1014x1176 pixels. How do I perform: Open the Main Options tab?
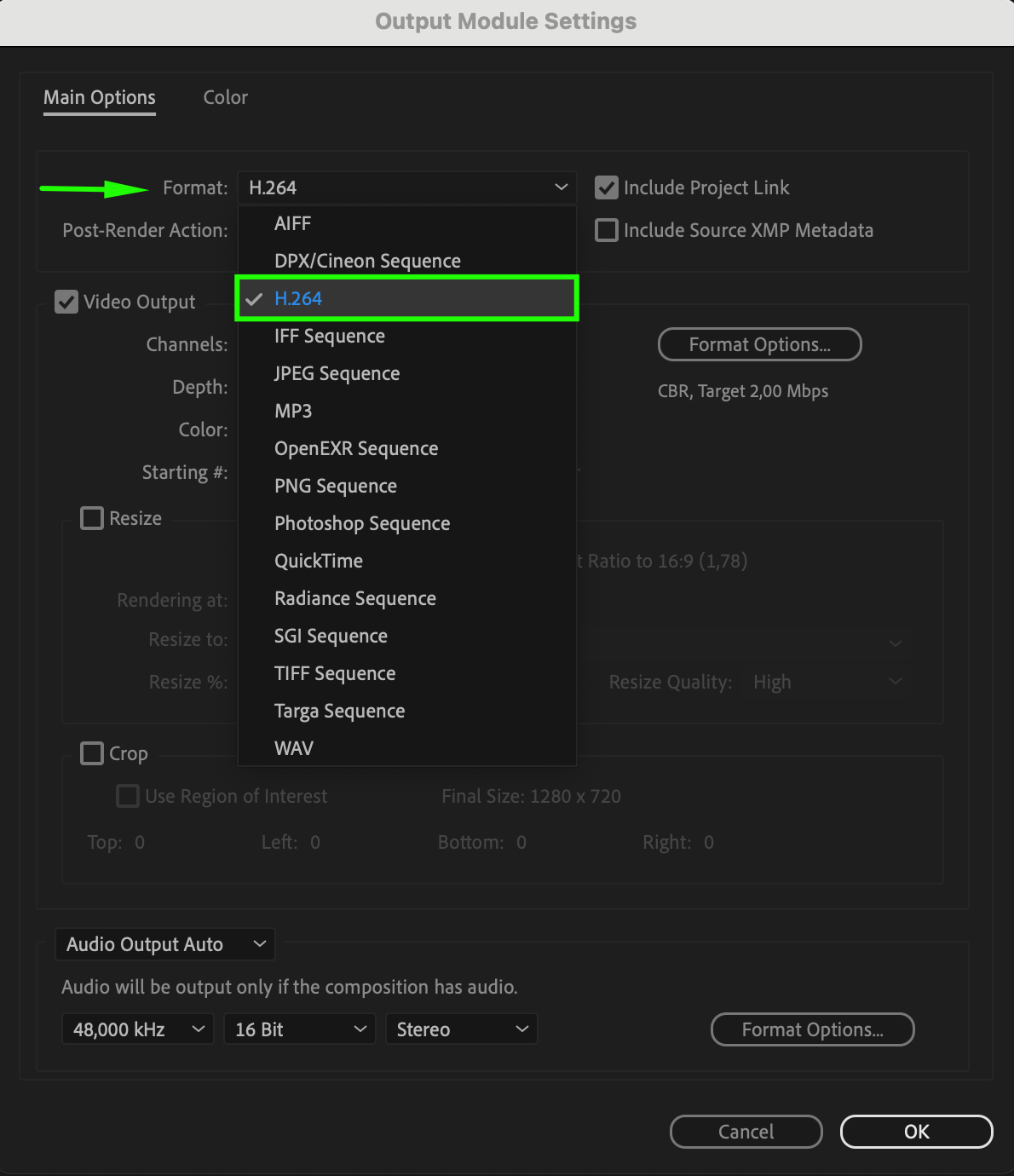click(x=100, y=97)
